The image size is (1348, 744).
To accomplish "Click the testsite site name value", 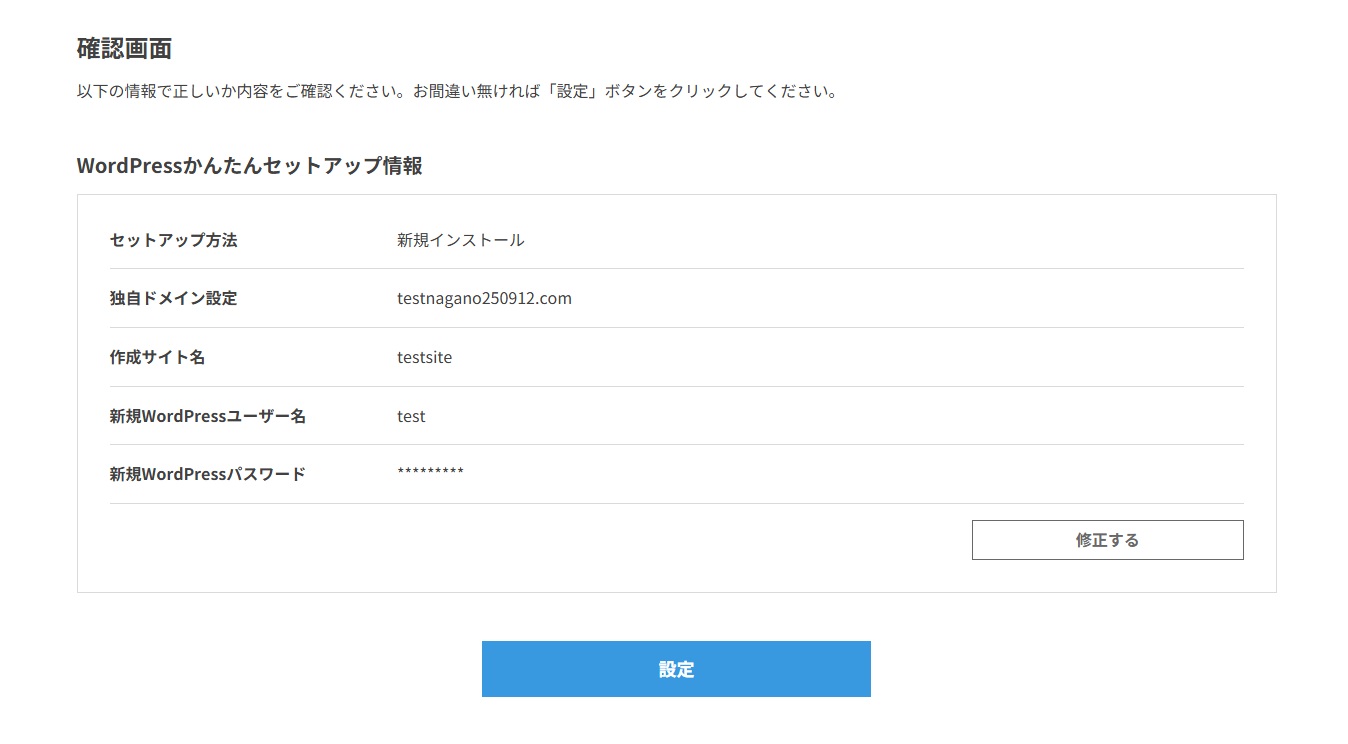I will tap(424, 357).
